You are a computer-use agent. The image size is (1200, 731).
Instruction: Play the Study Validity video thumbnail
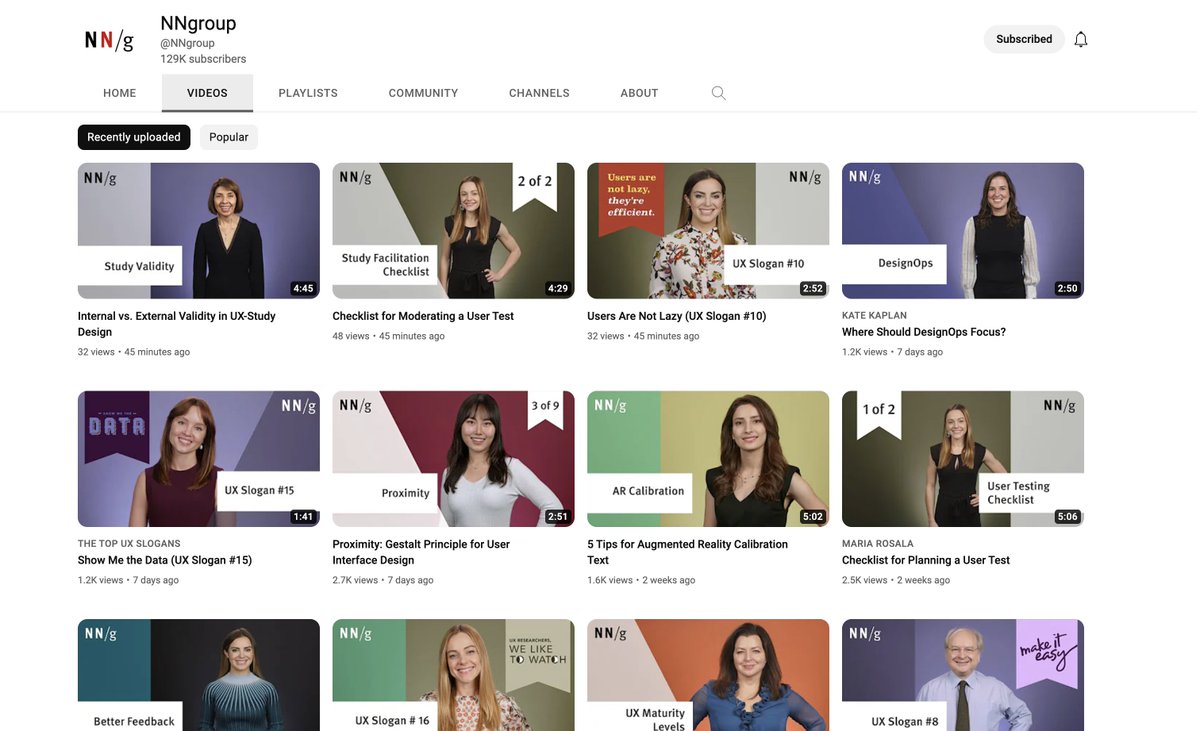click(198, 230)
